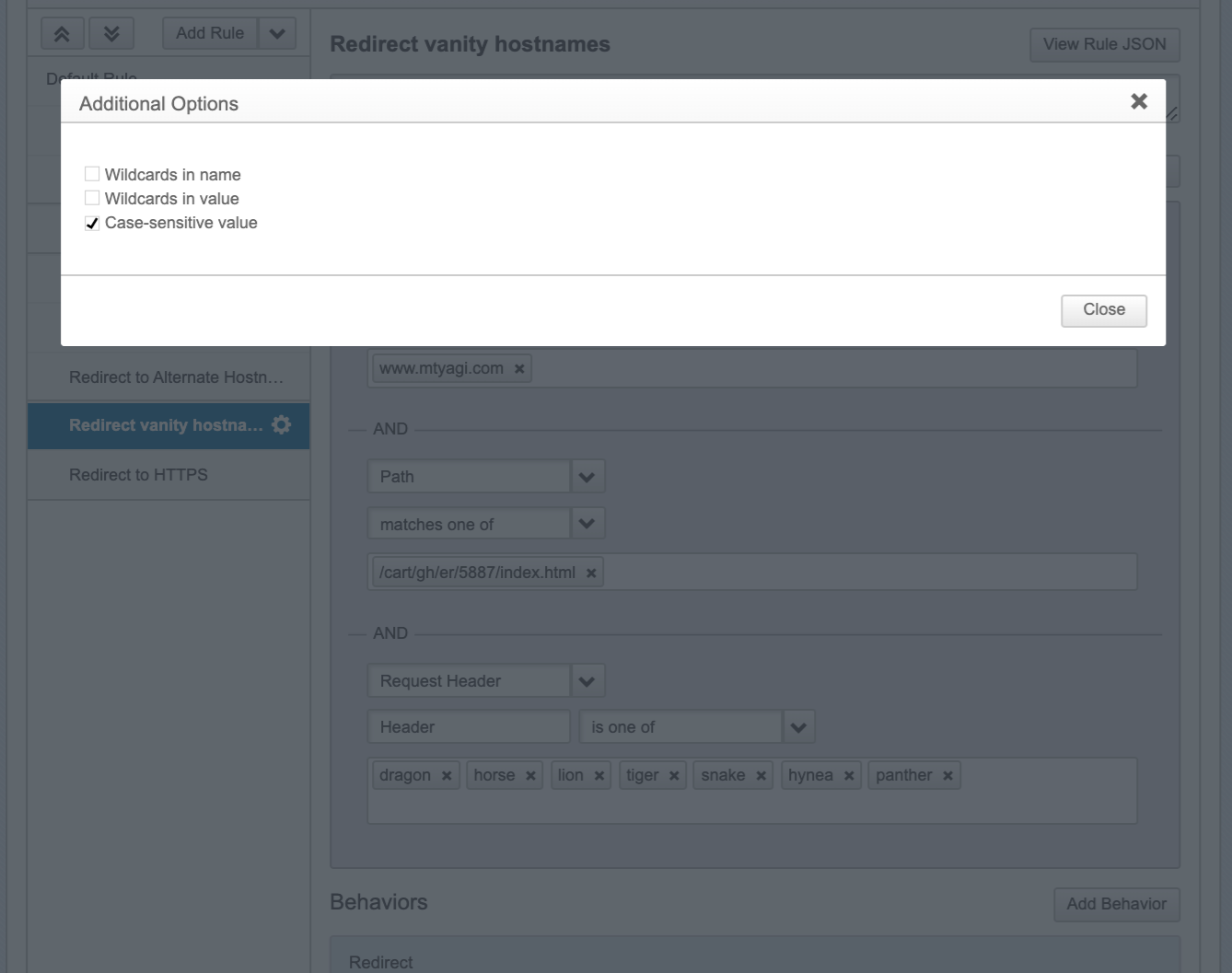This screenshot has height=973, width=1232.
Task: Remove the panther value tag
Action: 947,776
